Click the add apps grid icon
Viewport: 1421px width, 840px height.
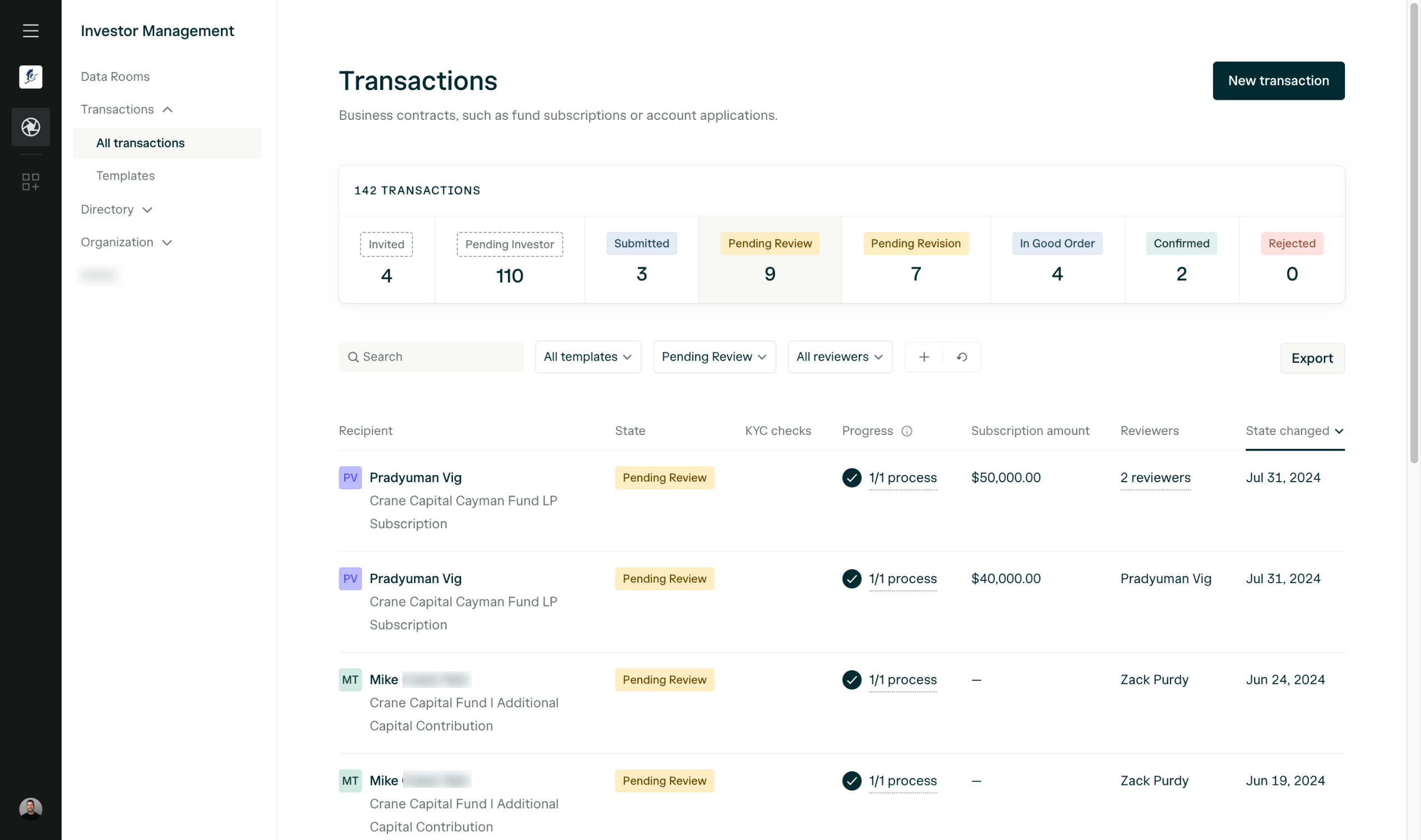click(31, 181)
